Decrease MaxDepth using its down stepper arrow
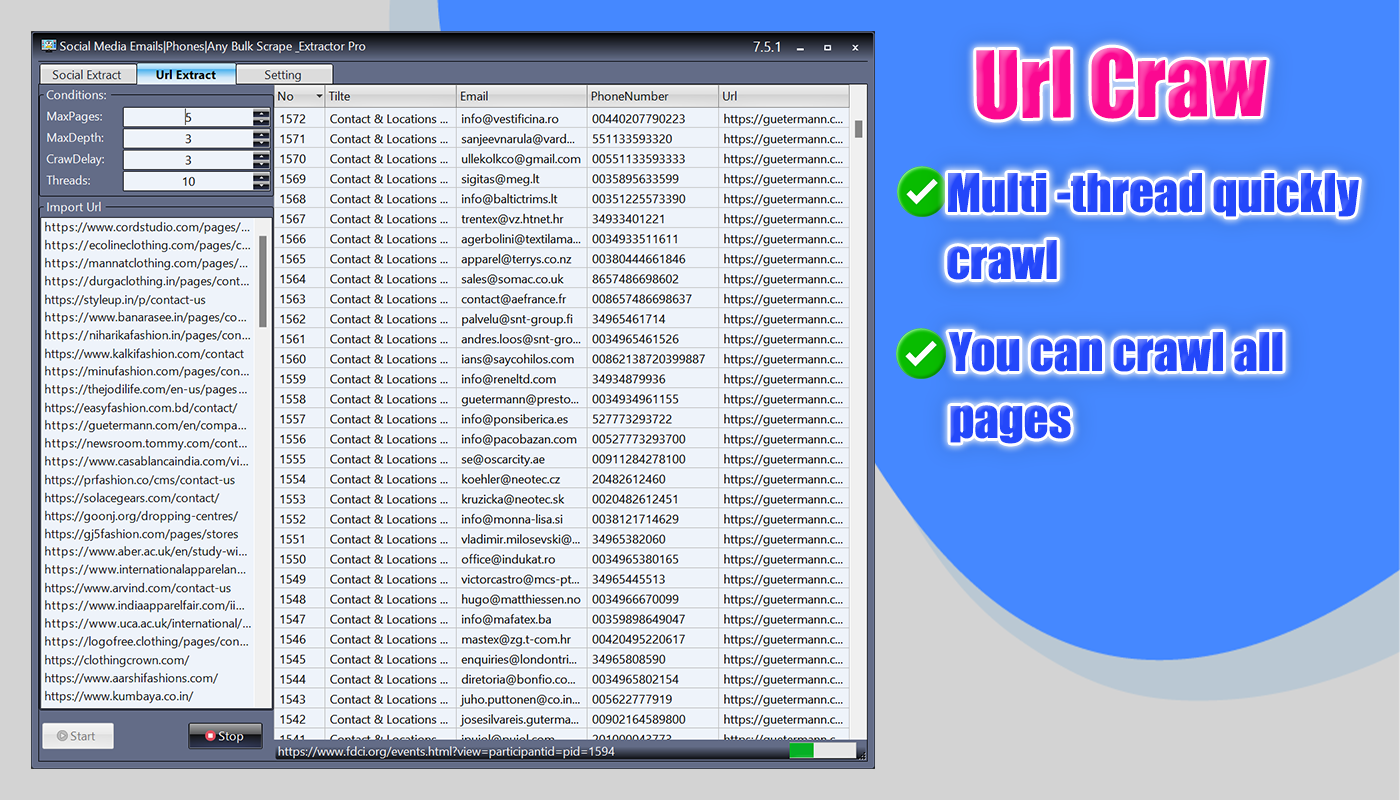The image size is (1400, 800). click(x=261, y=143)
